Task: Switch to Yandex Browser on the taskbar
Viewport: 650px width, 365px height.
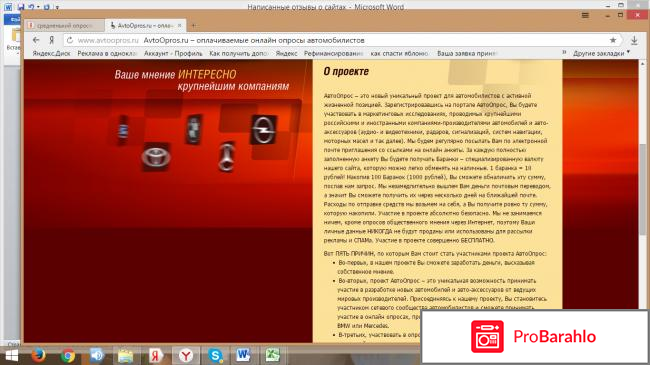Action: tap(186, 355)
